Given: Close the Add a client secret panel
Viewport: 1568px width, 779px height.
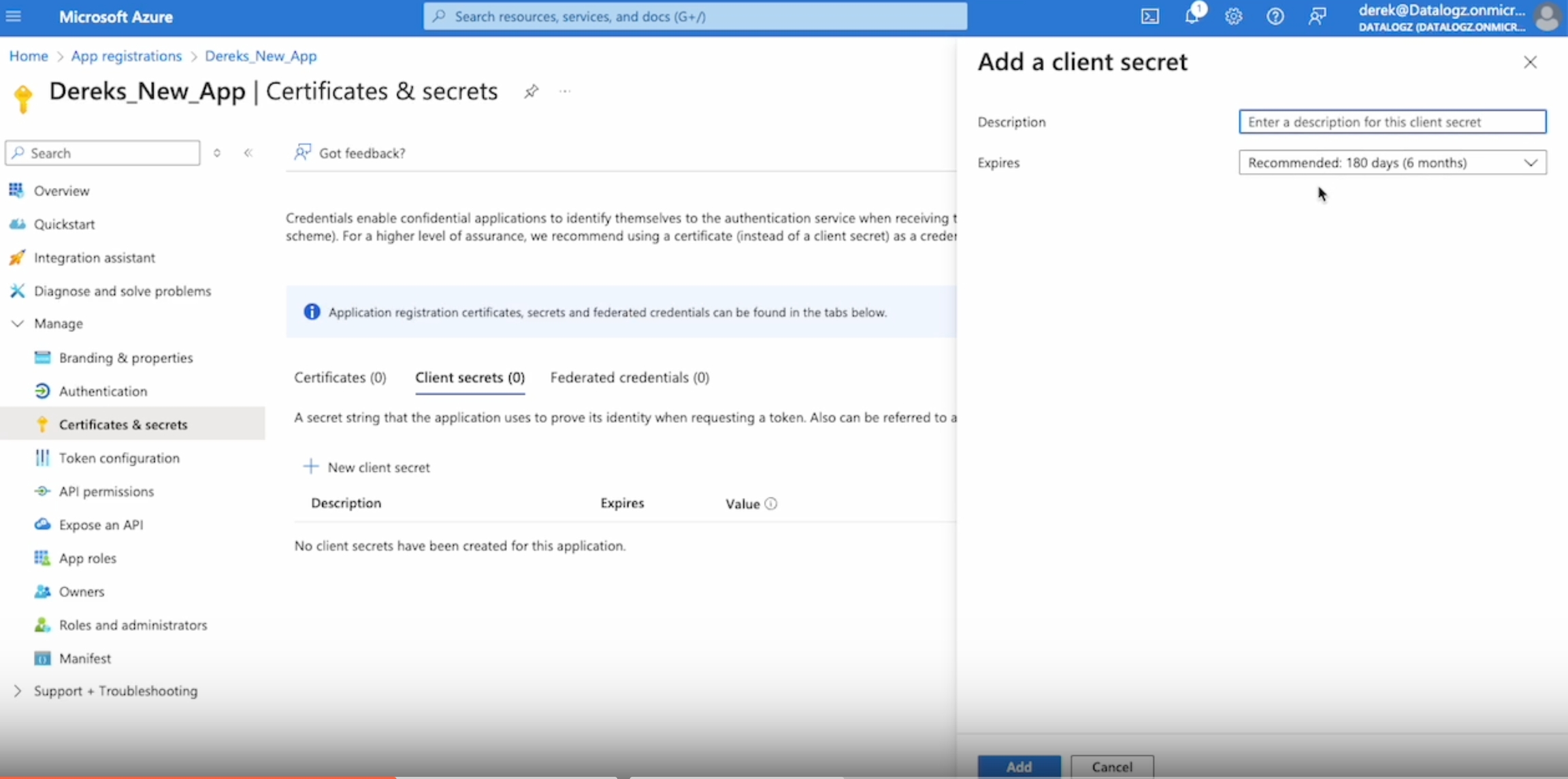Looking at the screenshot, I should (x=1530, y=63).
